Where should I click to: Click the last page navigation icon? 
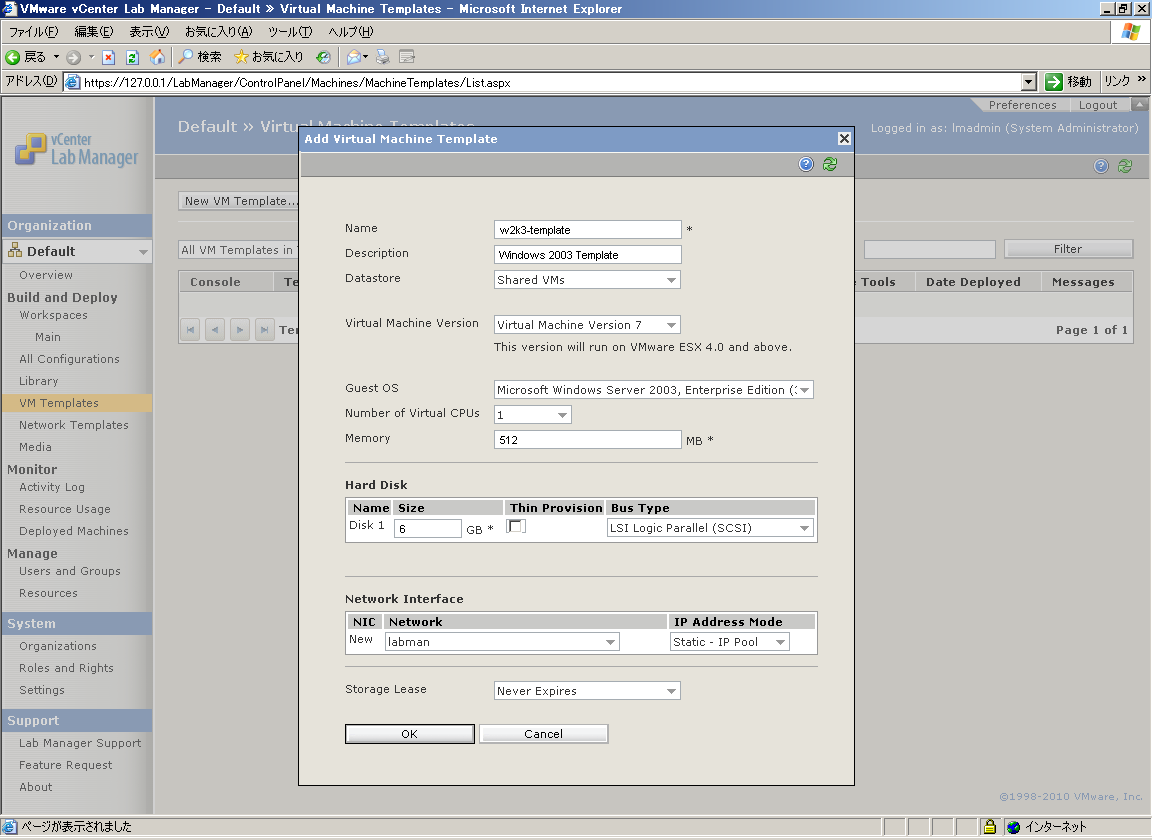(264, 329)
